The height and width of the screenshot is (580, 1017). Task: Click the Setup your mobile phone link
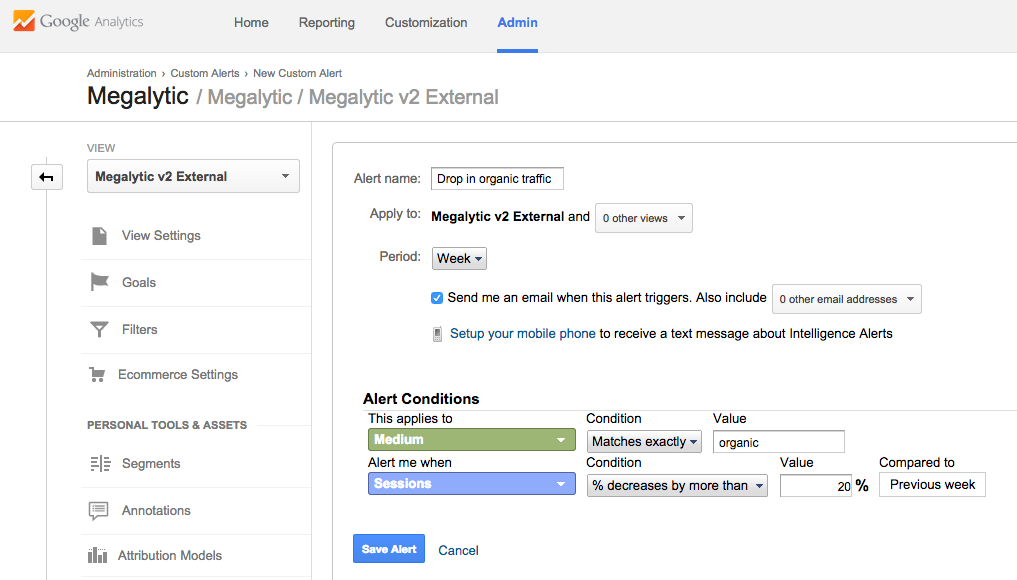[x=522, y=334]
